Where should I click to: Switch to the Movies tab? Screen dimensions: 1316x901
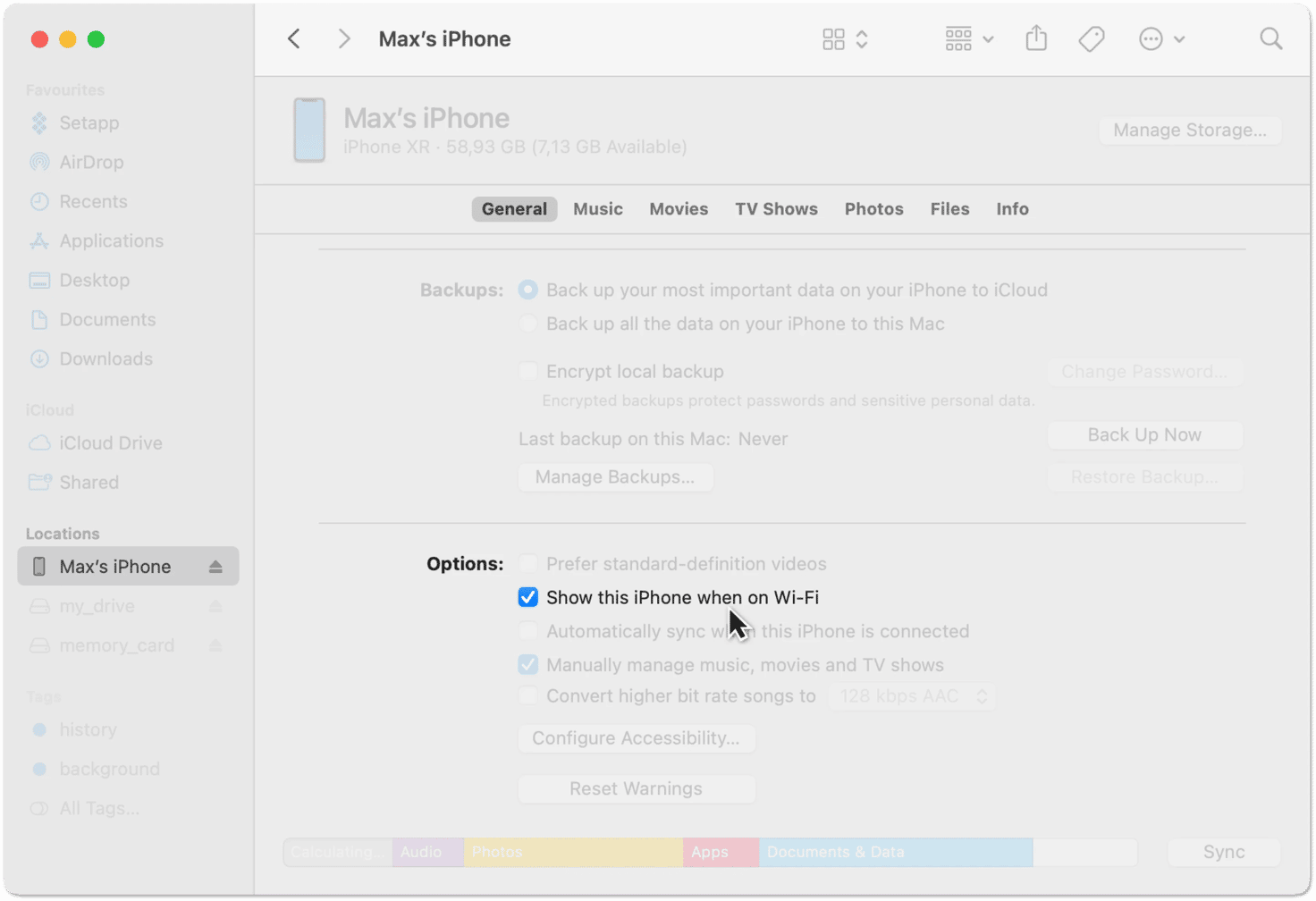[x=679, y=209]
